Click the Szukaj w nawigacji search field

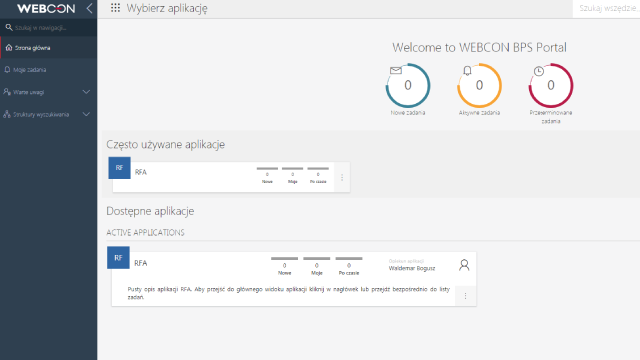[49, 27]
